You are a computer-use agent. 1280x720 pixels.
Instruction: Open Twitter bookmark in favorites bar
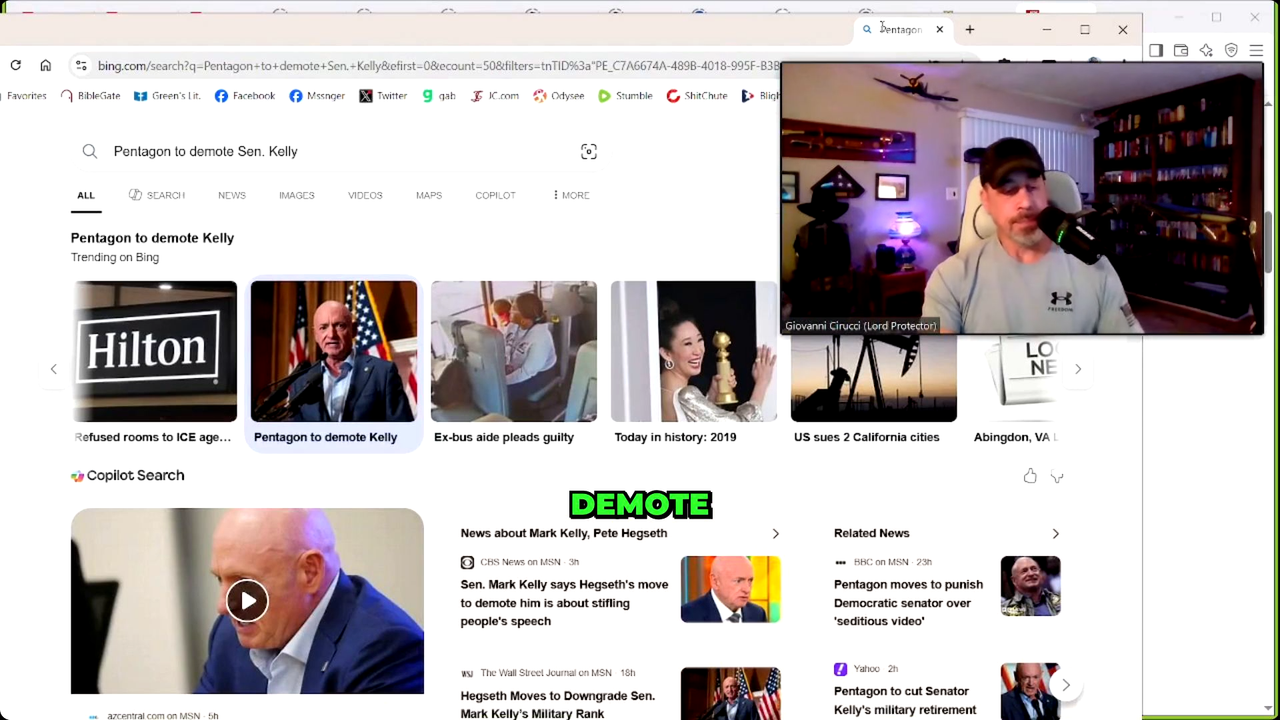click(x=383, y=96)
